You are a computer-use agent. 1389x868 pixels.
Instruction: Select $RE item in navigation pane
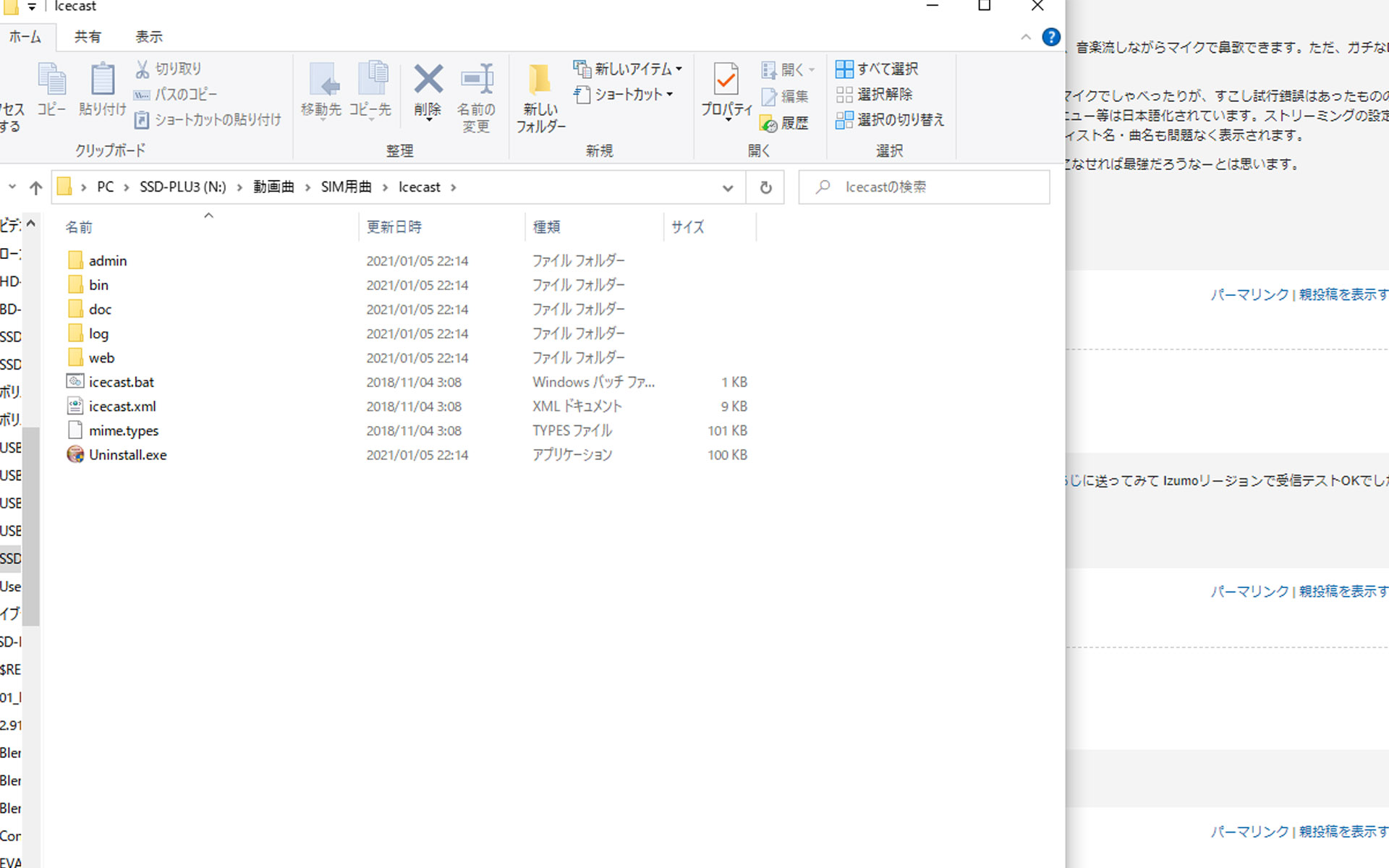click(x=11, y=669)
